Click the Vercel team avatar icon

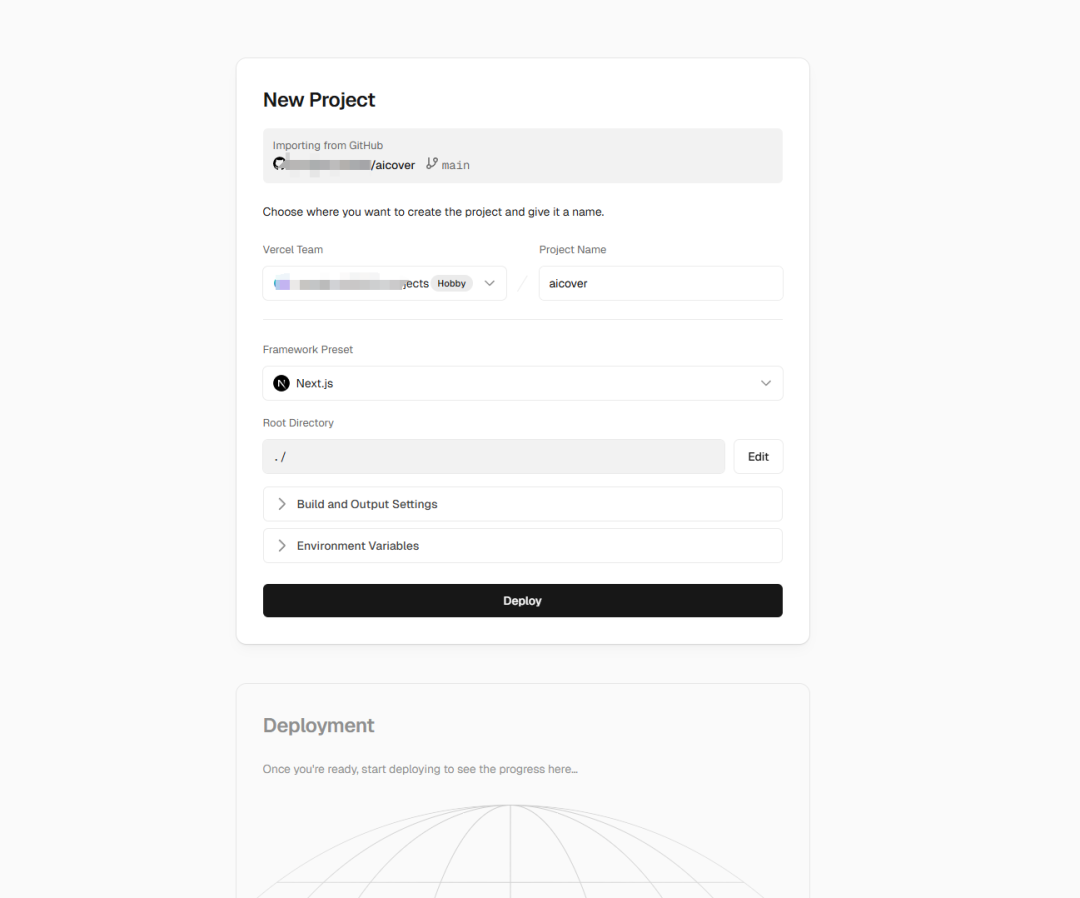pos(282,284)
